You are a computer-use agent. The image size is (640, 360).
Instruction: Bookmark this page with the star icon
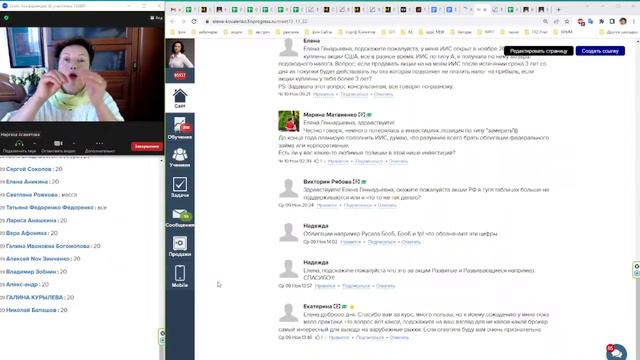(567, 21)
